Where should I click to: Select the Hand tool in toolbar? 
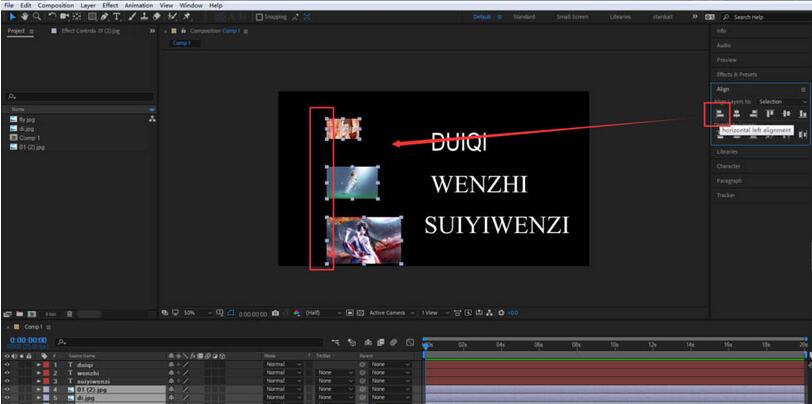coord(25,17)
